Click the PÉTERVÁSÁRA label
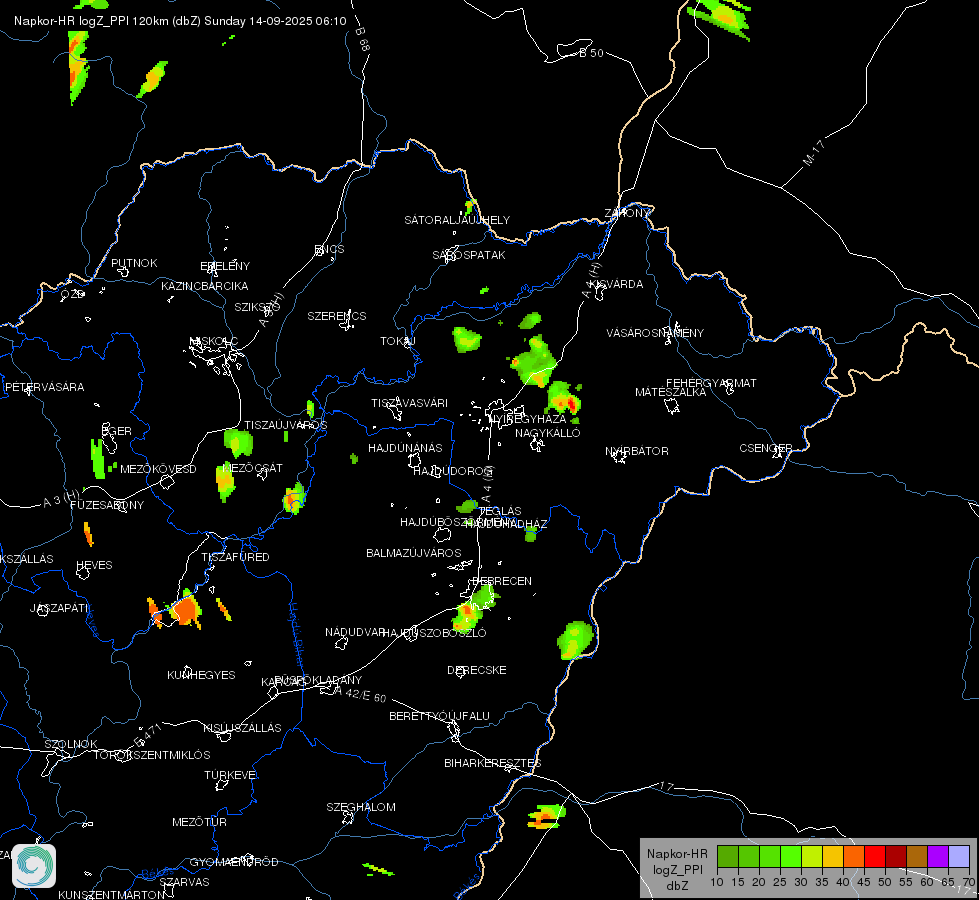This screenshot has width=979, height=900. pos(44,387)
